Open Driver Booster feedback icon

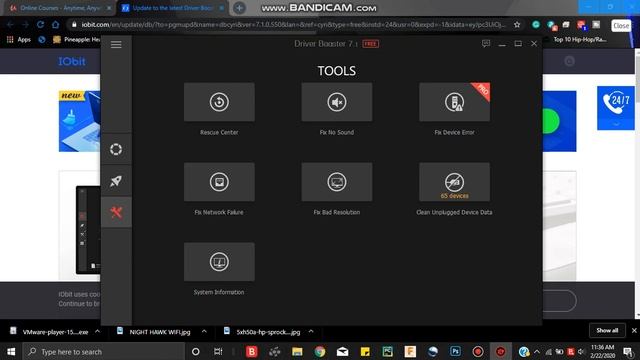486,43
